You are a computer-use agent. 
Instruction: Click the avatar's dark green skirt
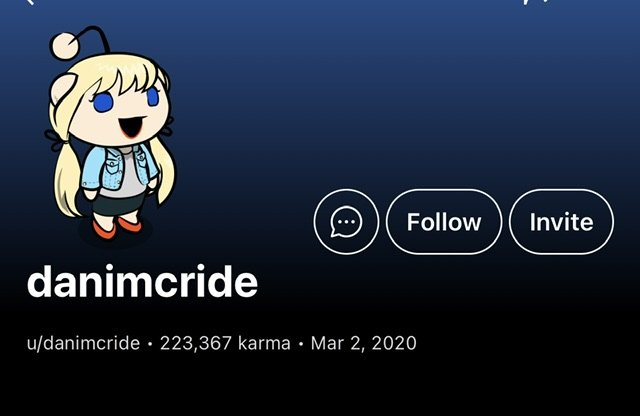click(118, 203)
